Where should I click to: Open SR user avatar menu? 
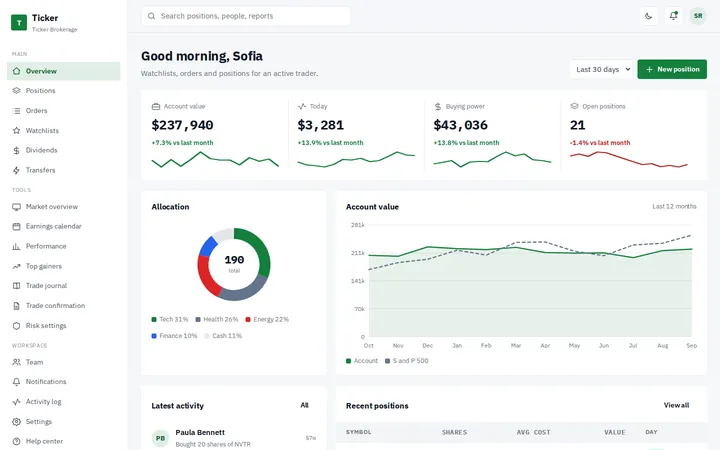click(698, 16)
